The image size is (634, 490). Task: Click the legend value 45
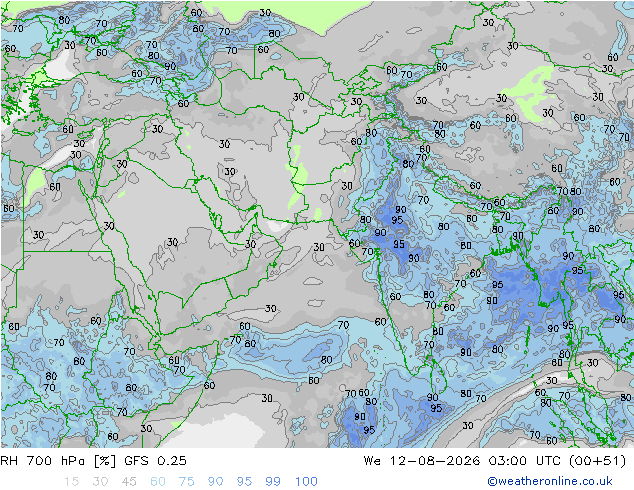129,482
